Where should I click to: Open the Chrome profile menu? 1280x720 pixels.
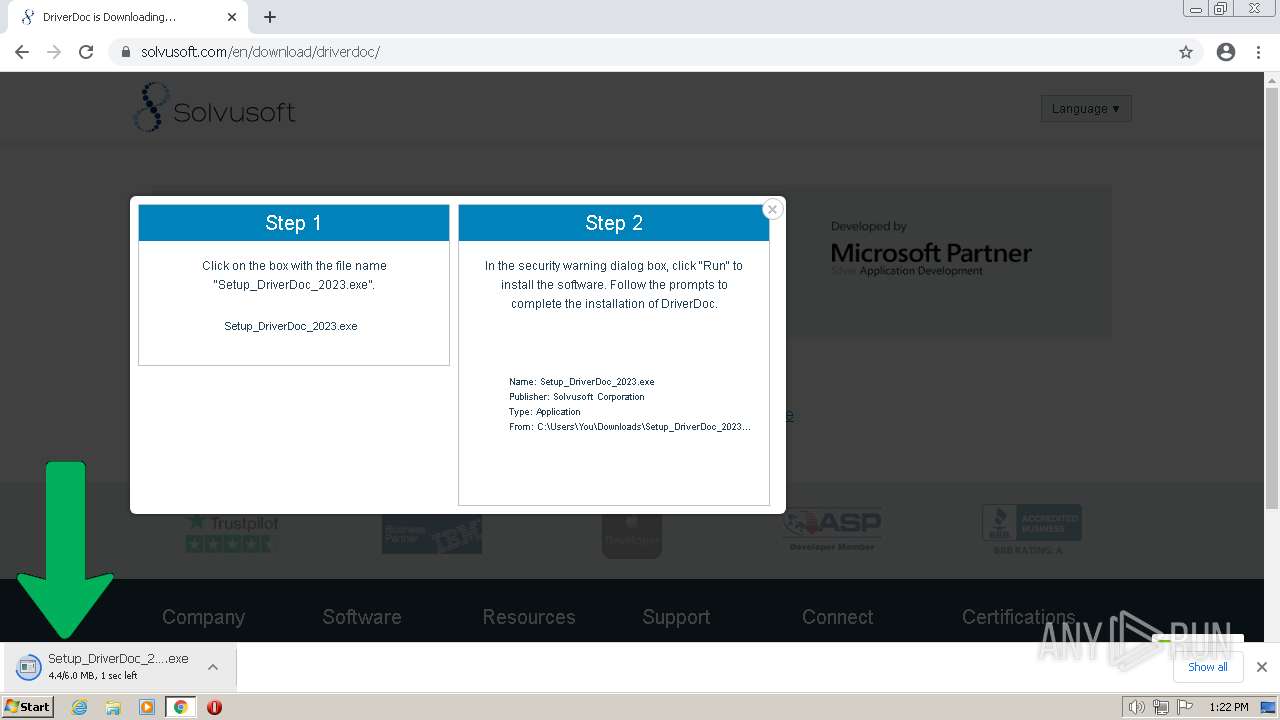[1226, 52]
